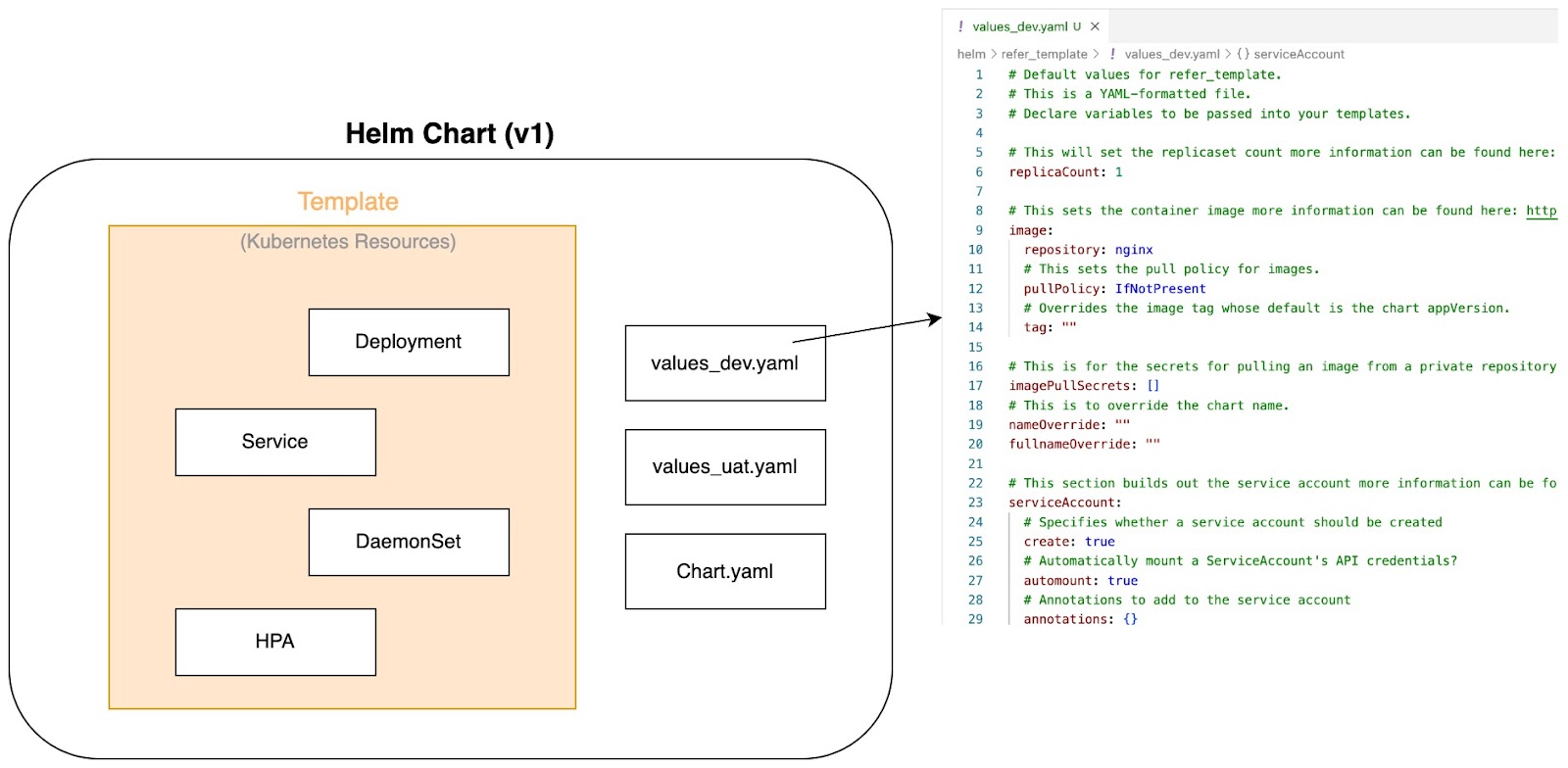The image size is (1568, 768).
Task: Click 'fullnameOverride: ""' on line 20
Action: (1084, 445)
